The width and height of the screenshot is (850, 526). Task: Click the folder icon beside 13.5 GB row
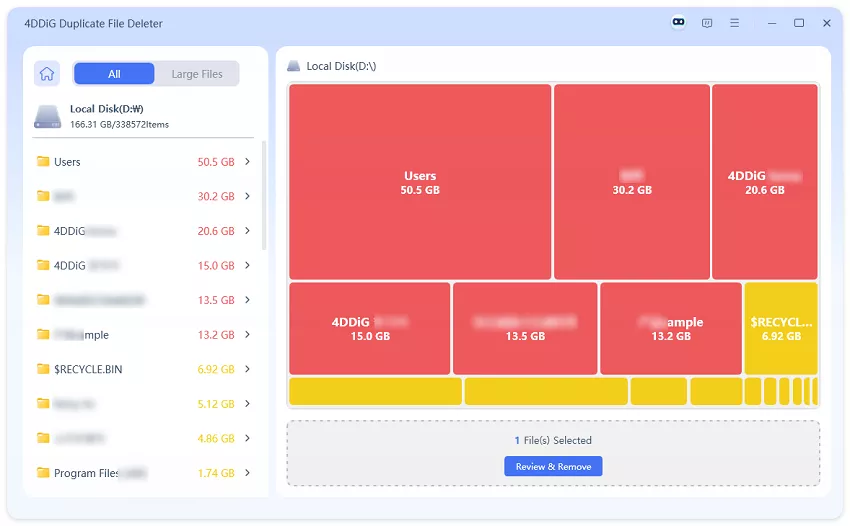(x=43, y=299)
